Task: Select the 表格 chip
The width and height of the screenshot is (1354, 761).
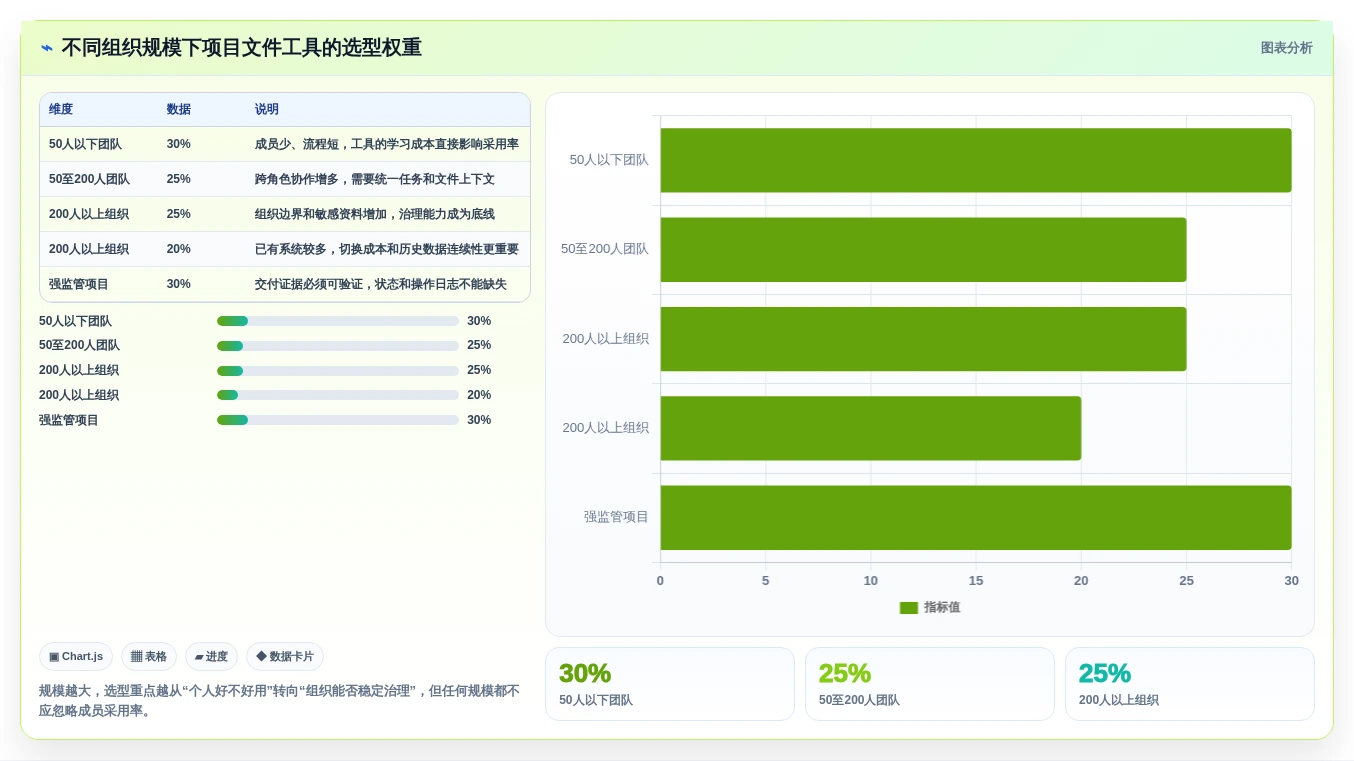Action: point(149,657)
